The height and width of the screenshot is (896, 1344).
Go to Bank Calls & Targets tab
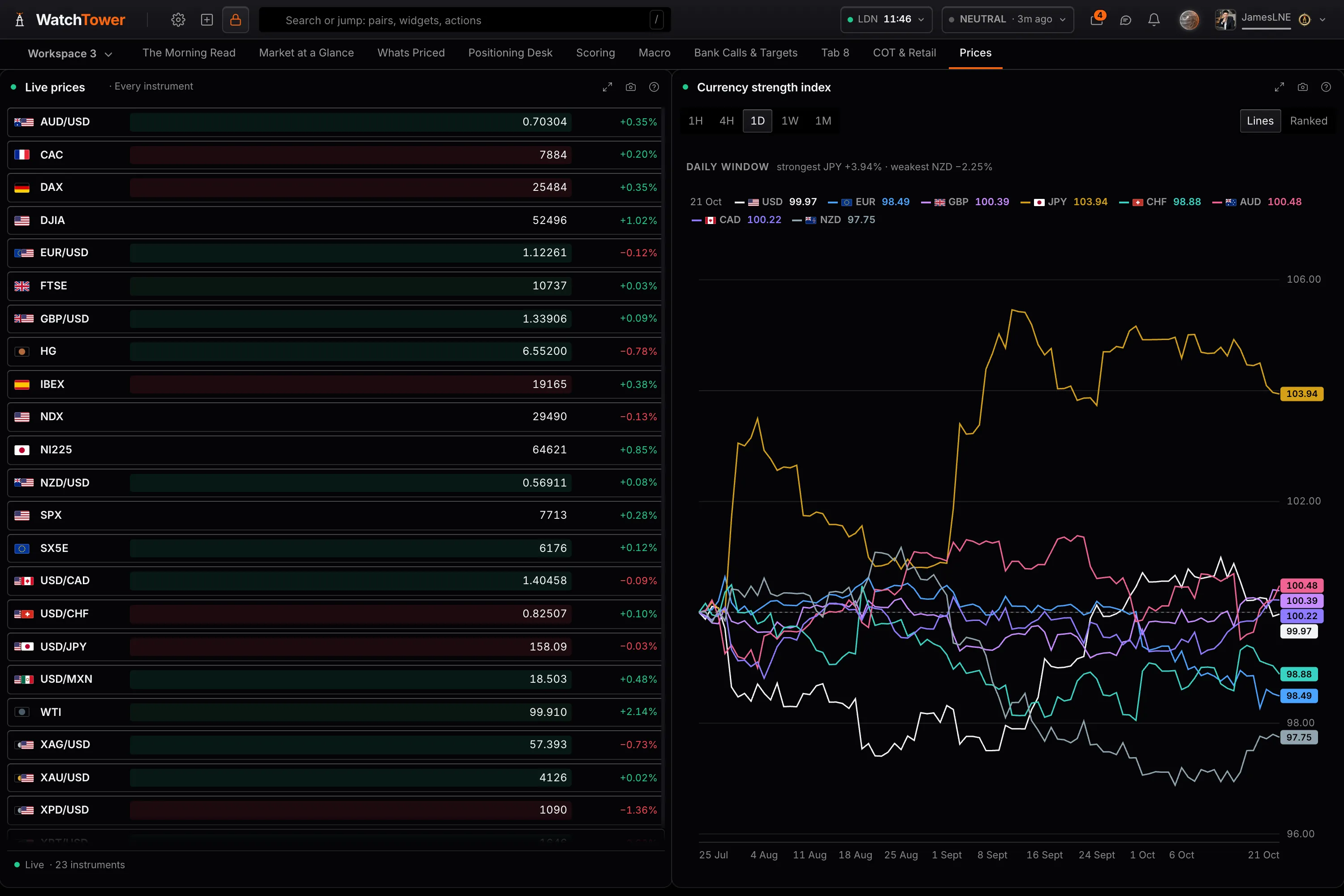coord(745,53)
